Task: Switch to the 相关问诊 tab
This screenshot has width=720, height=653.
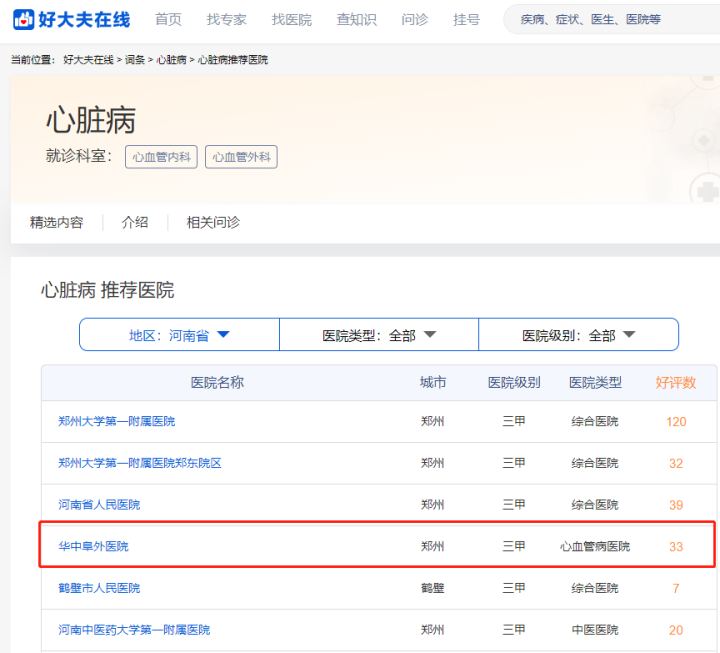Action: (x=213, y=222)
